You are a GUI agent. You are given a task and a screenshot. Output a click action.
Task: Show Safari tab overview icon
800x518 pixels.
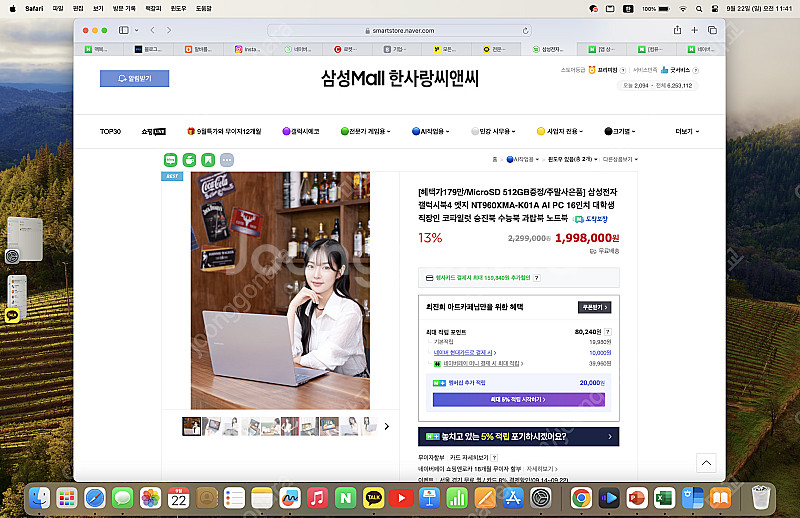(x=712, y=30)
